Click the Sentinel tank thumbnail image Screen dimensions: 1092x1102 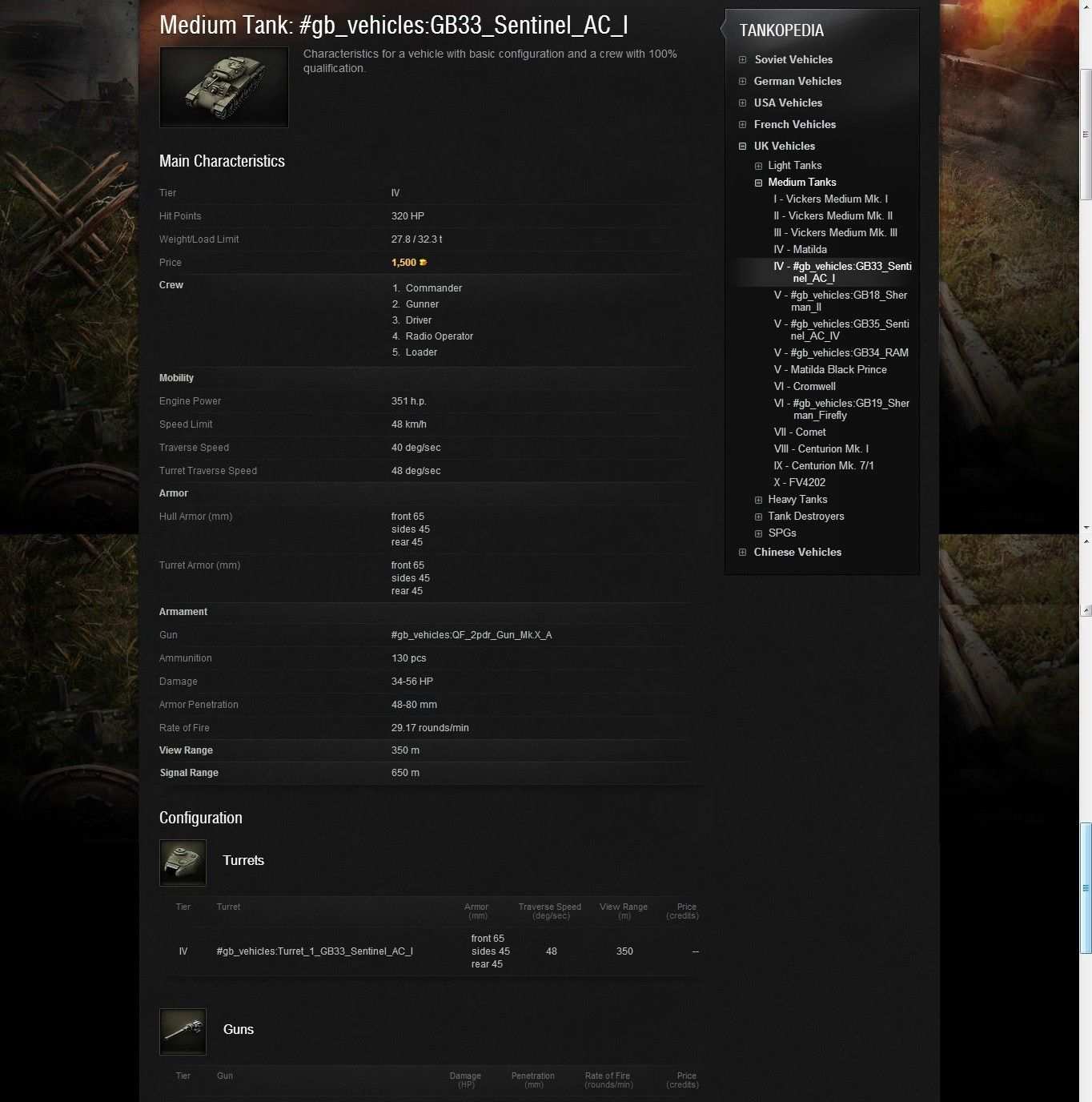coord(224,87)
